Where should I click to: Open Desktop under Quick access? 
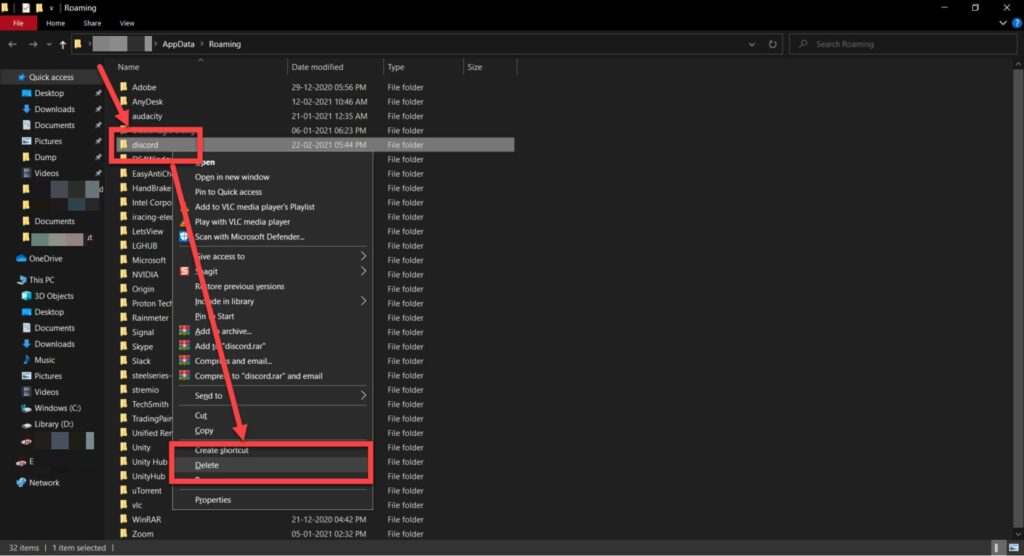pyautogui.click(x=49, y=93)
